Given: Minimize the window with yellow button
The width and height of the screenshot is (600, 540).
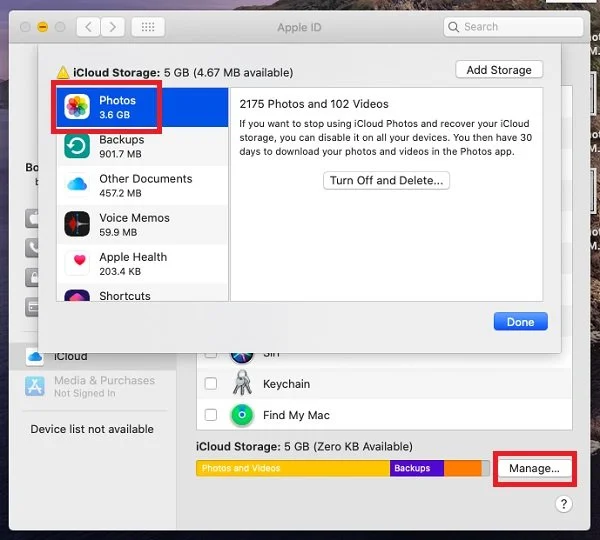Looking at the screenshot, I should point(42,27).
